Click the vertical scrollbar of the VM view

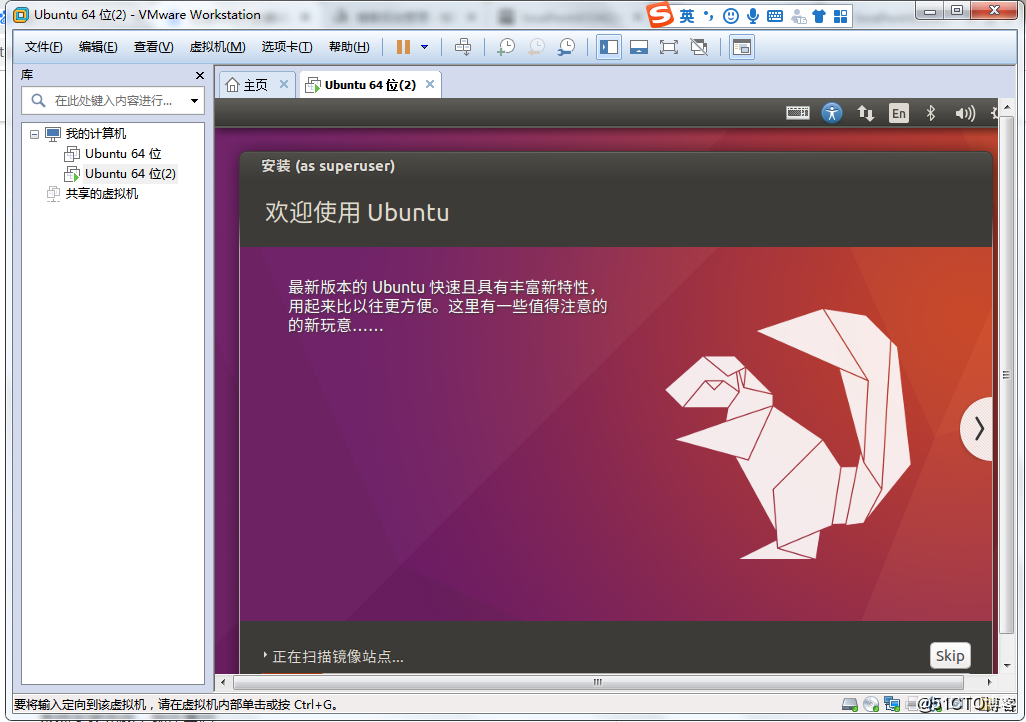1006,374
